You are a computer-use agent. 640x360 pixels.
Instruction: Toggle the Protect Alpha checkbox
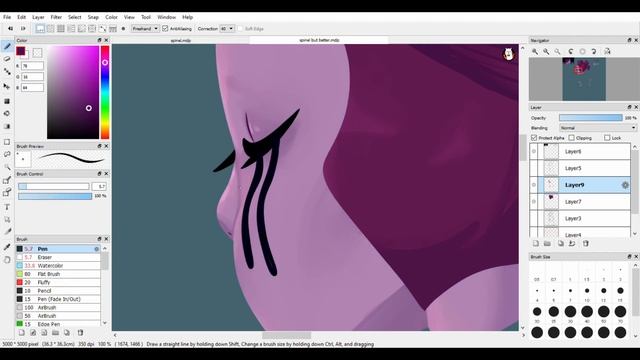click(534, 138)
